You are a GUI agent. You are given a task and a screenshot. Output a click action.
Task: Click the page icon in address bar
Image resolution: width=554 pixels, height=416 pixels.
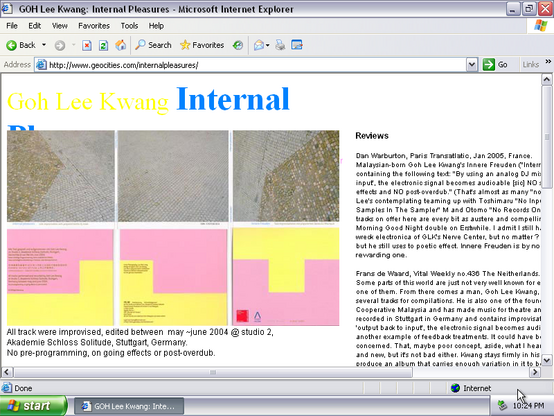coord(41,65)
